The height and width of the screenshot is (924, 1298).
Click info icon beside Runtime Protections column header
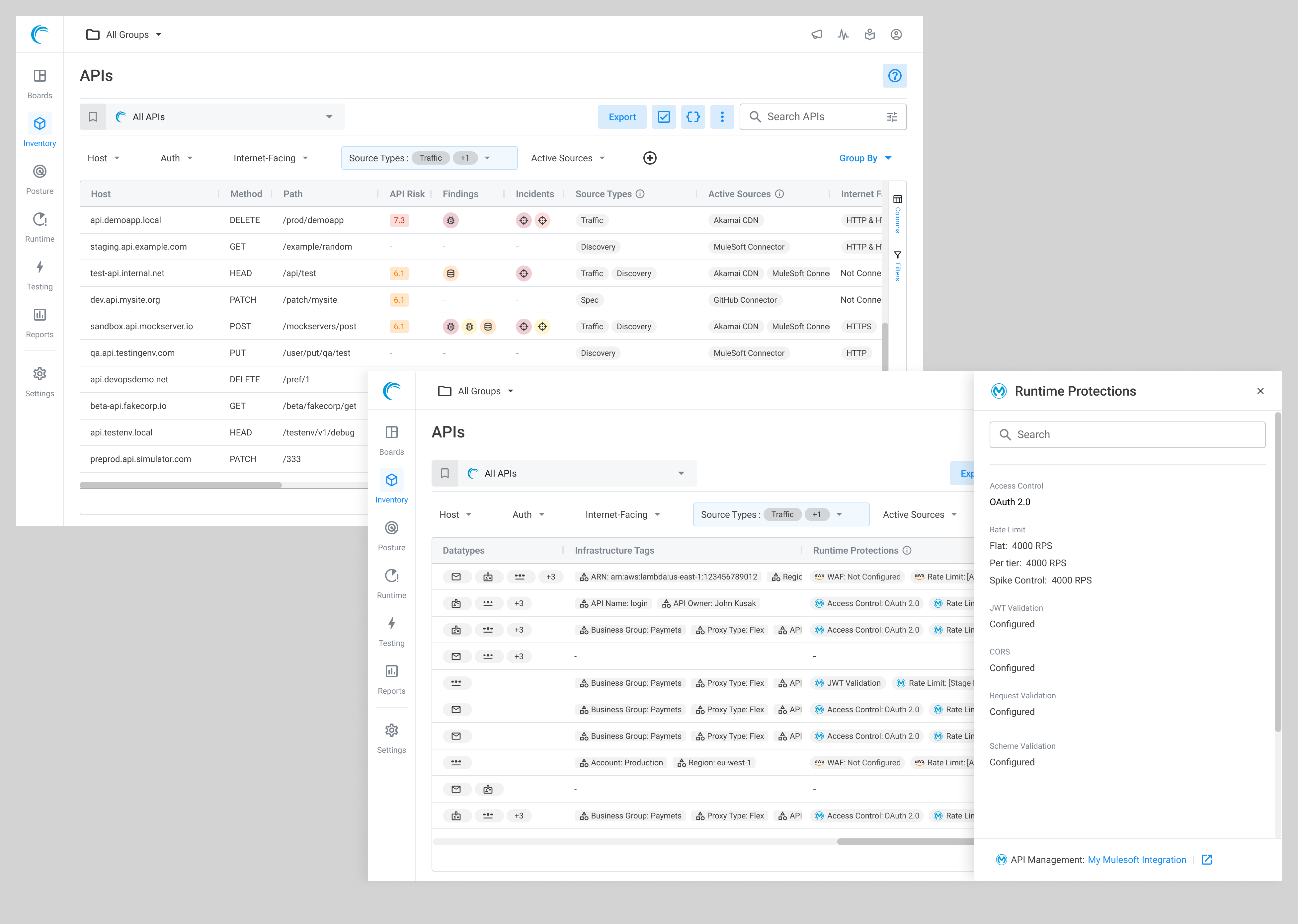pyautogui.click(x=907, y=550)
